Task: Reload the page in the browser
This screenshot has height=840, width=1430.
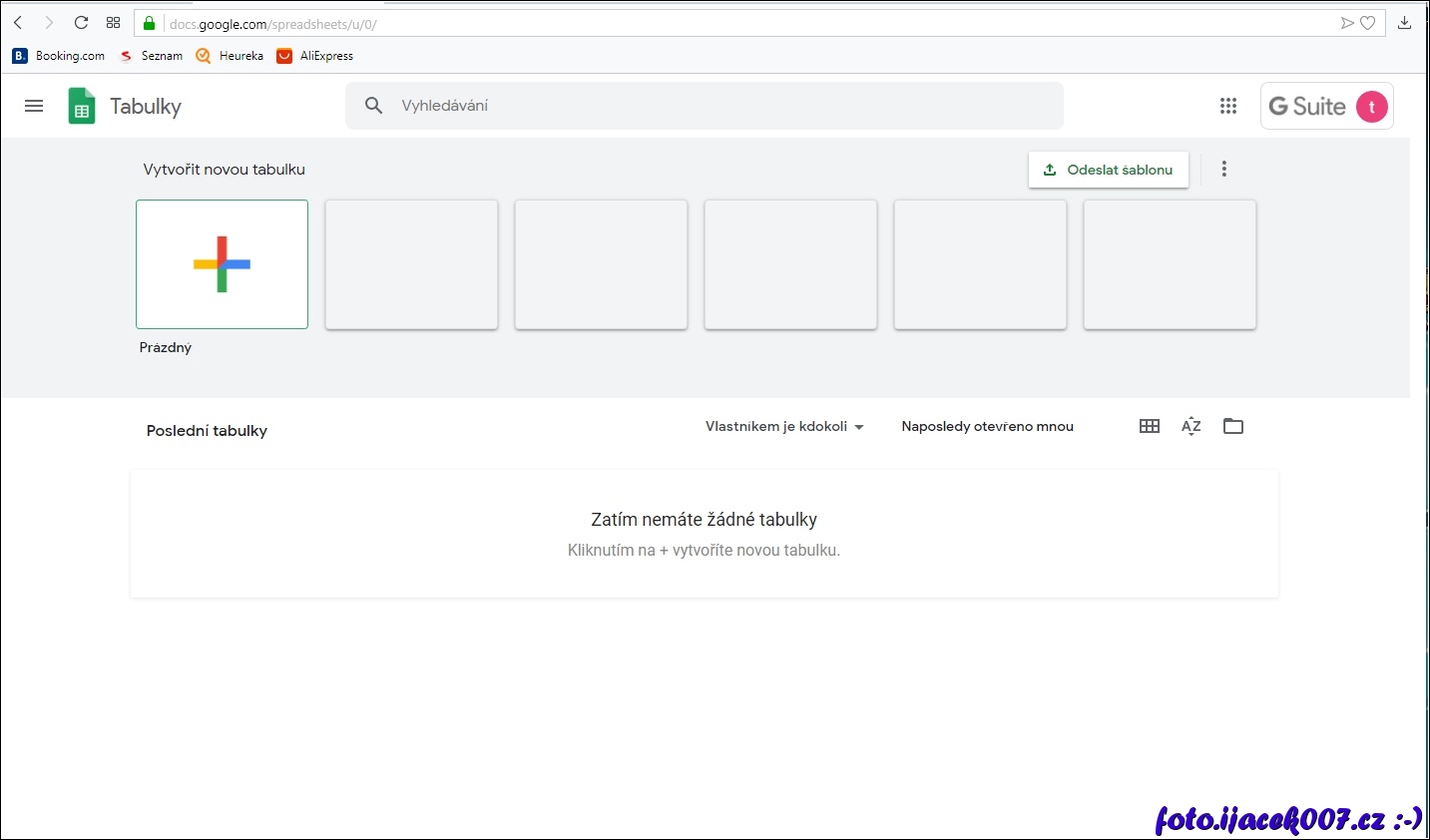Action: [x=82, y=23]
